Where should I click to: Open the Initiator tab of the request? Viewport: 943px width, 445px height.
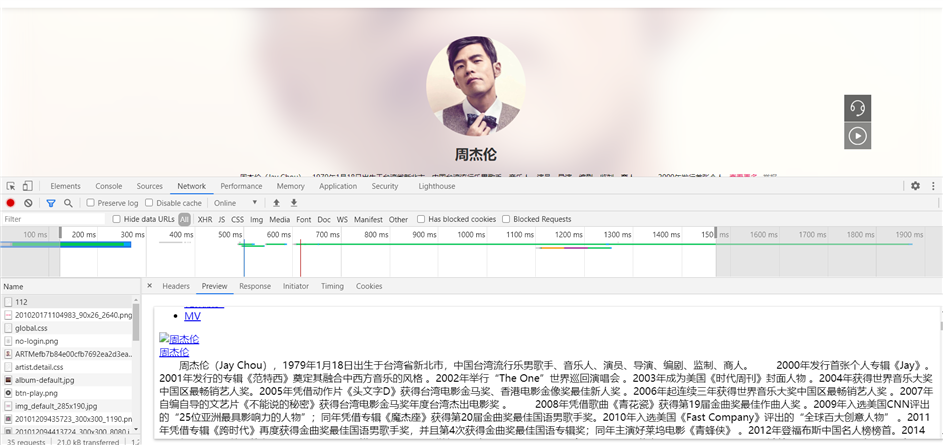tap(296, 286)
